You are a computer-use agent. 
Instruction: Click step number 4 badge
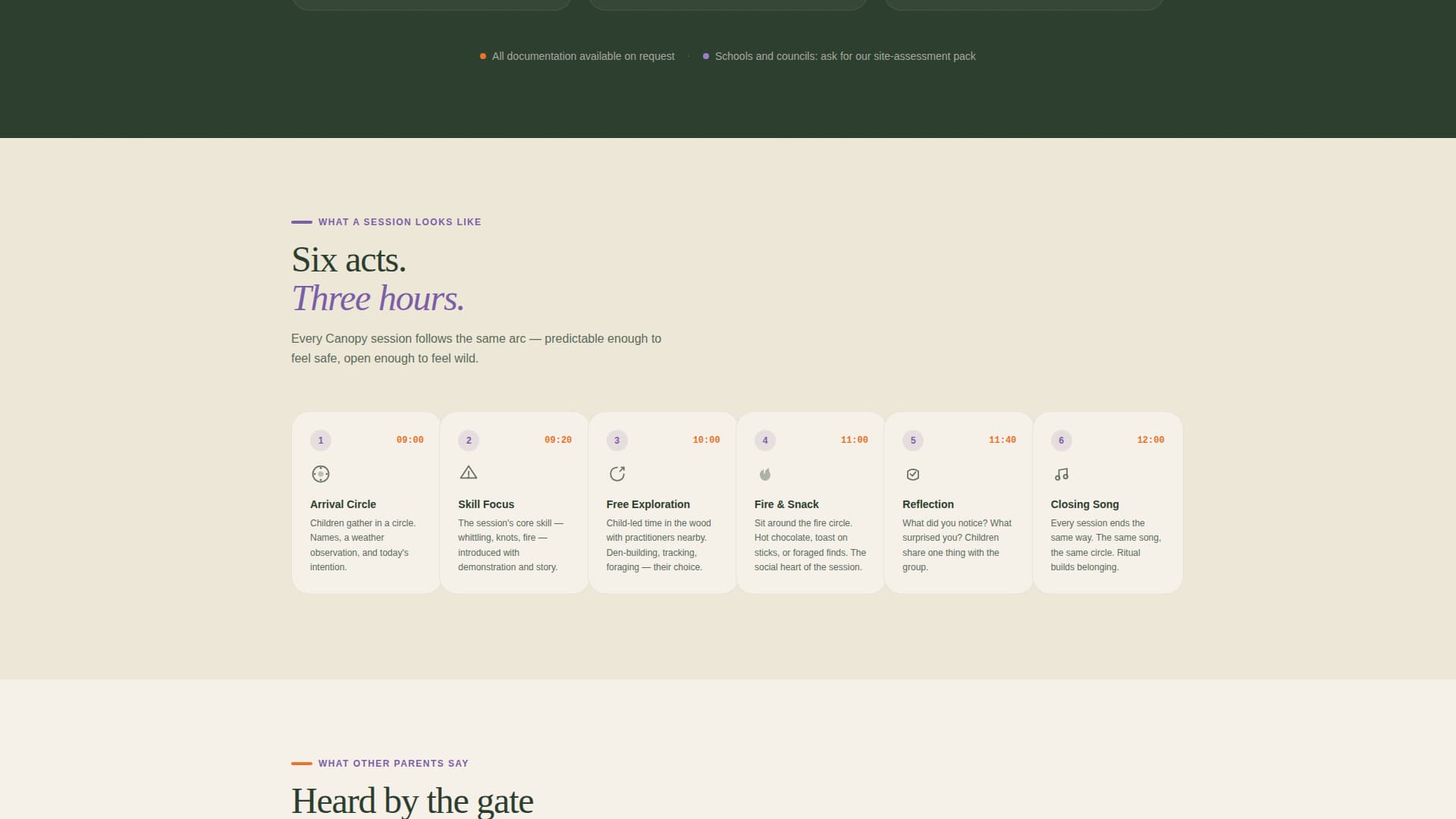tap(765, 441)
